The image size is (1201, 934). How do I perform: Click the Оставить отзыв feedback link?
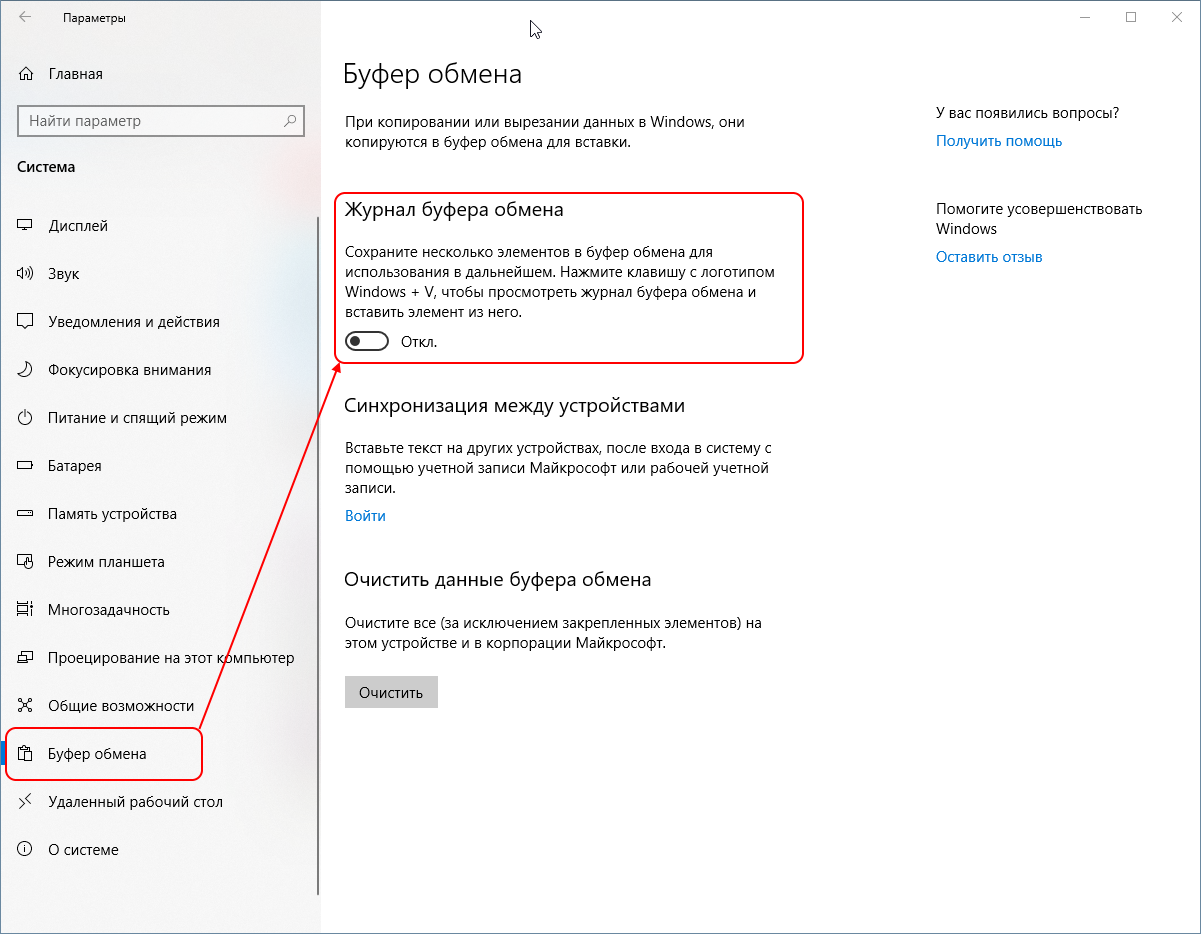(988, 256)
